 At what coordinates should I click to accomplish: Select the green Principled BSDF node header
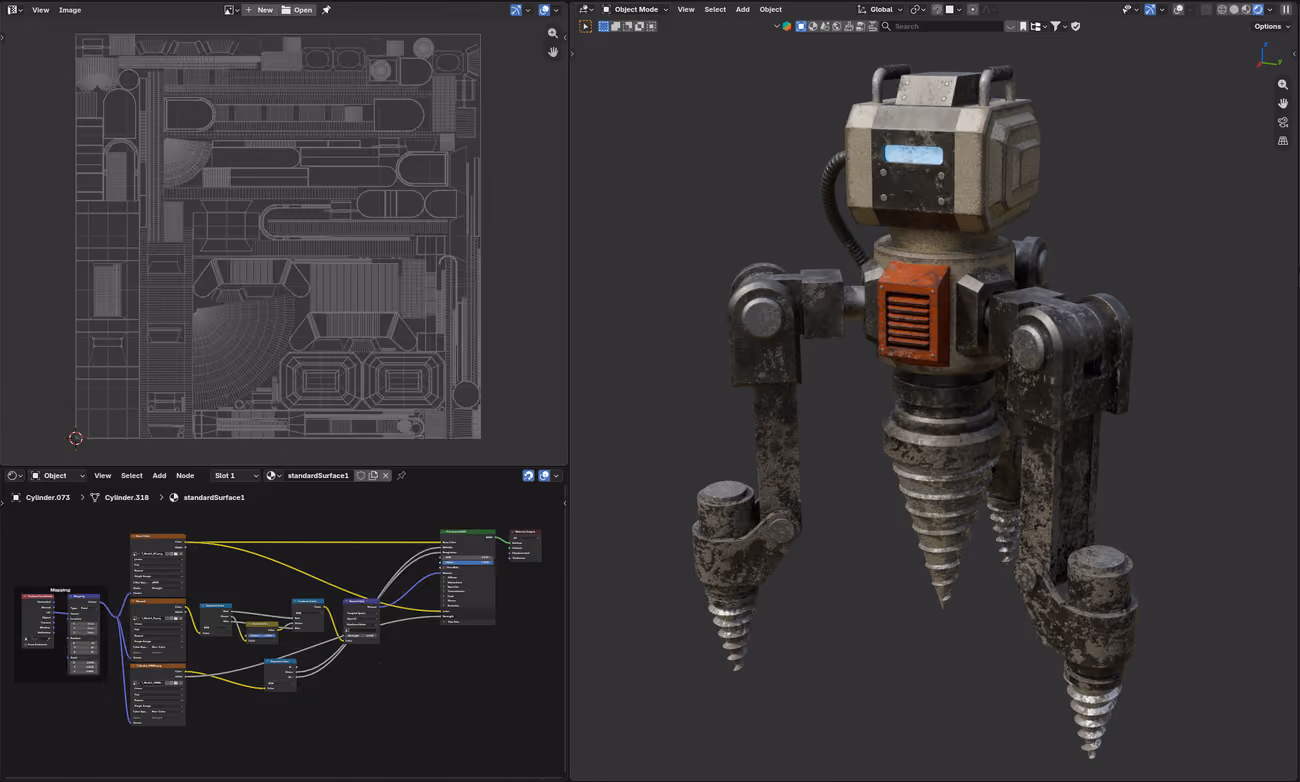[467, 533]
